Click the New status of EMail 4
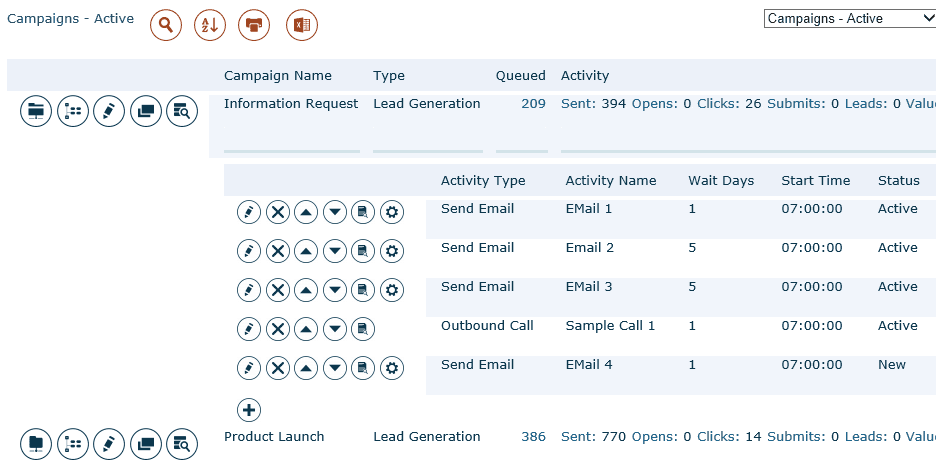 (x=892, y=364)
